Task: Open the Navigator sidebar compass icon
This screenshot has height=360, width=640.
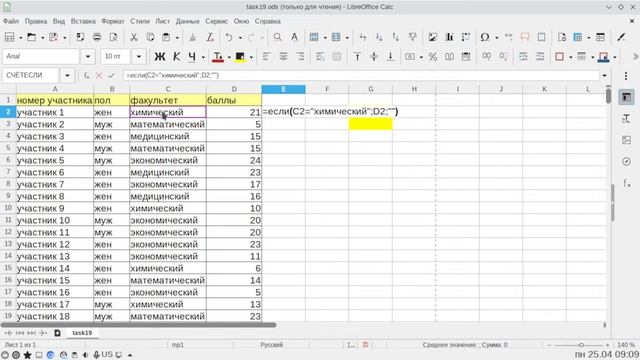Action: (x=627, y=161)
